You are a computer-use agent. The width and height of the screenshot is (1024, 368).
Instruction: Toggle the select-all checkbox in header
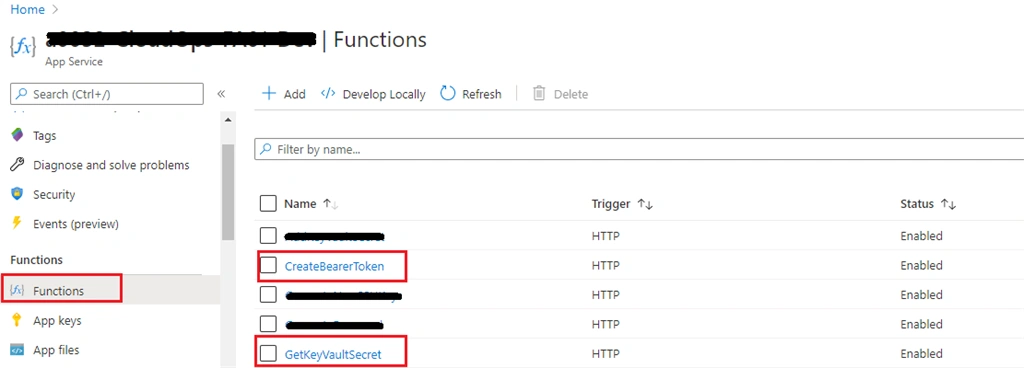tap(268, 204)
